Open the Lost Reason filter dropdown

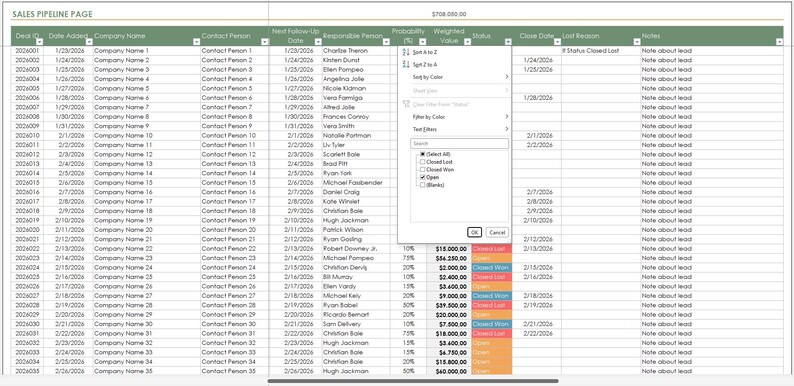[637, 42]
